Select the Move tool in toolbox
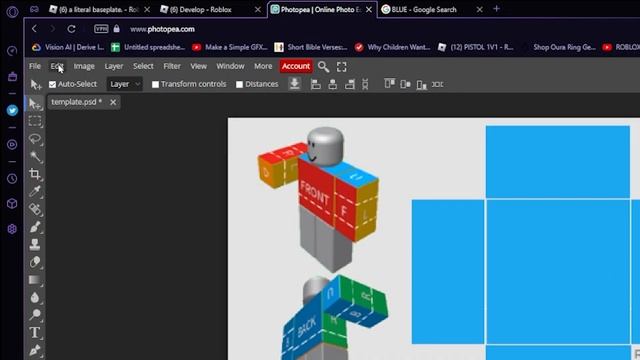640x360 pixels. click(35, 104)
